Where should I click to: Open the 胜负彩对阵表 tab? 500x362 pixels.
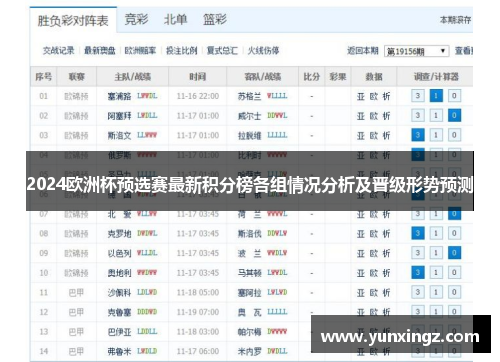click(x=73, y=20)
